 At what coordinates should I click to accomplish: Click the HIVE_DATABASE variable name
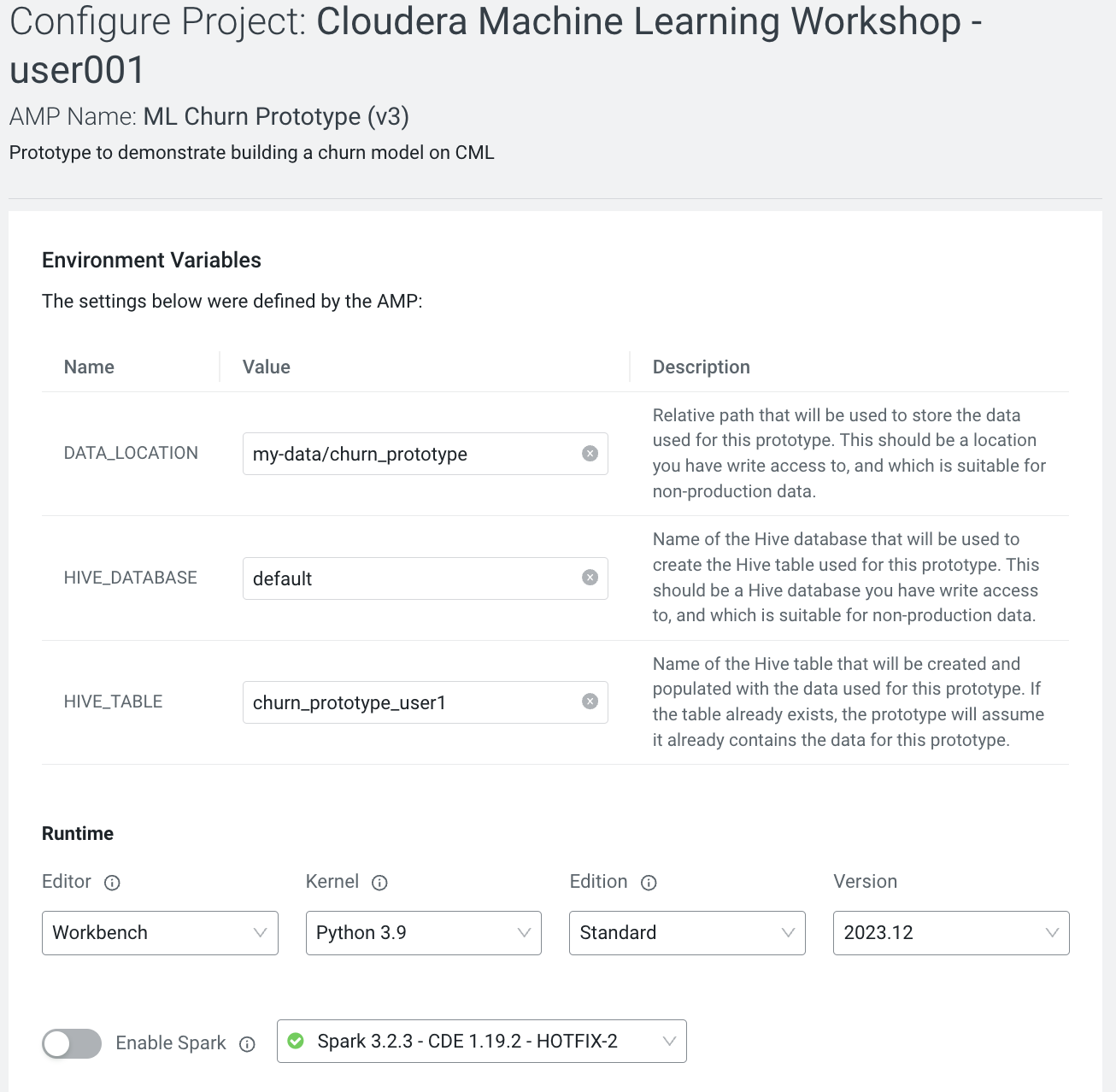[131, 578]
